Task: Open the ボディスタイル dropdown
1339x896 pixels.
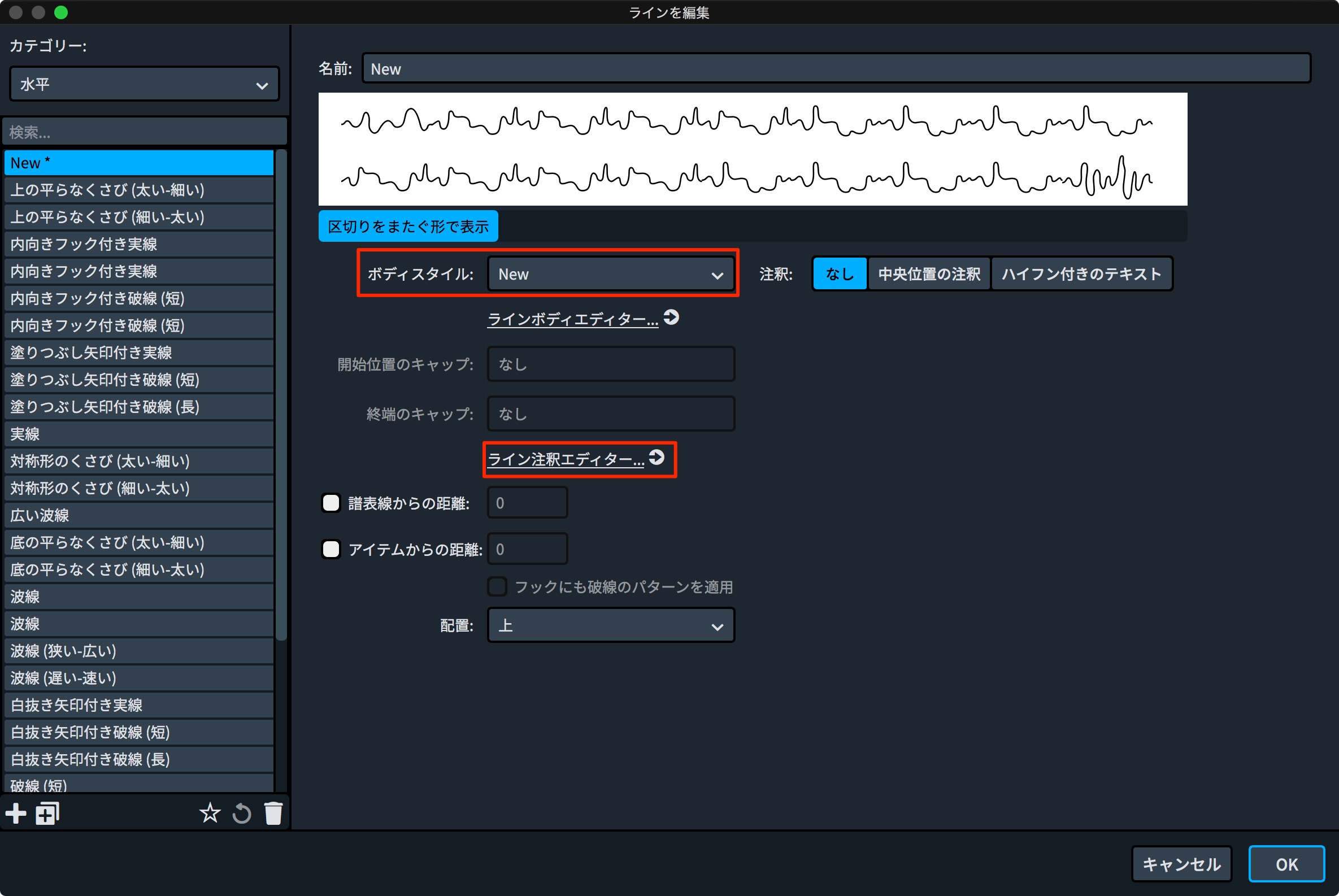Action: click(611, 275)
